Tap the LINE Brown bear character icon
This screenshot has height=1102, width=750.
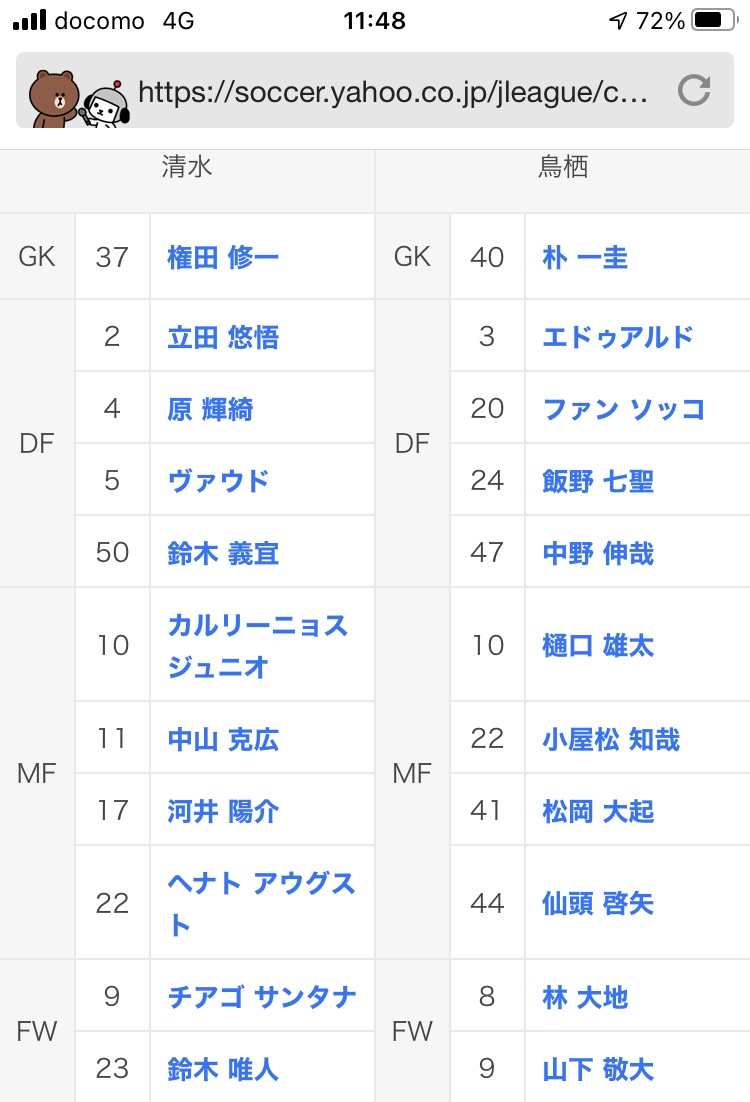[55, 96]
